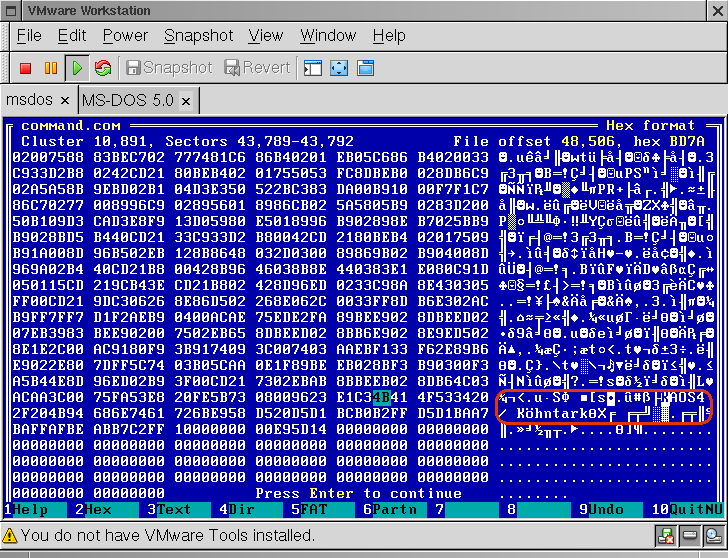The height and width of the screenshot is (558, 728).
Task: Click hex word 4F533420
Action: (453, 397)
